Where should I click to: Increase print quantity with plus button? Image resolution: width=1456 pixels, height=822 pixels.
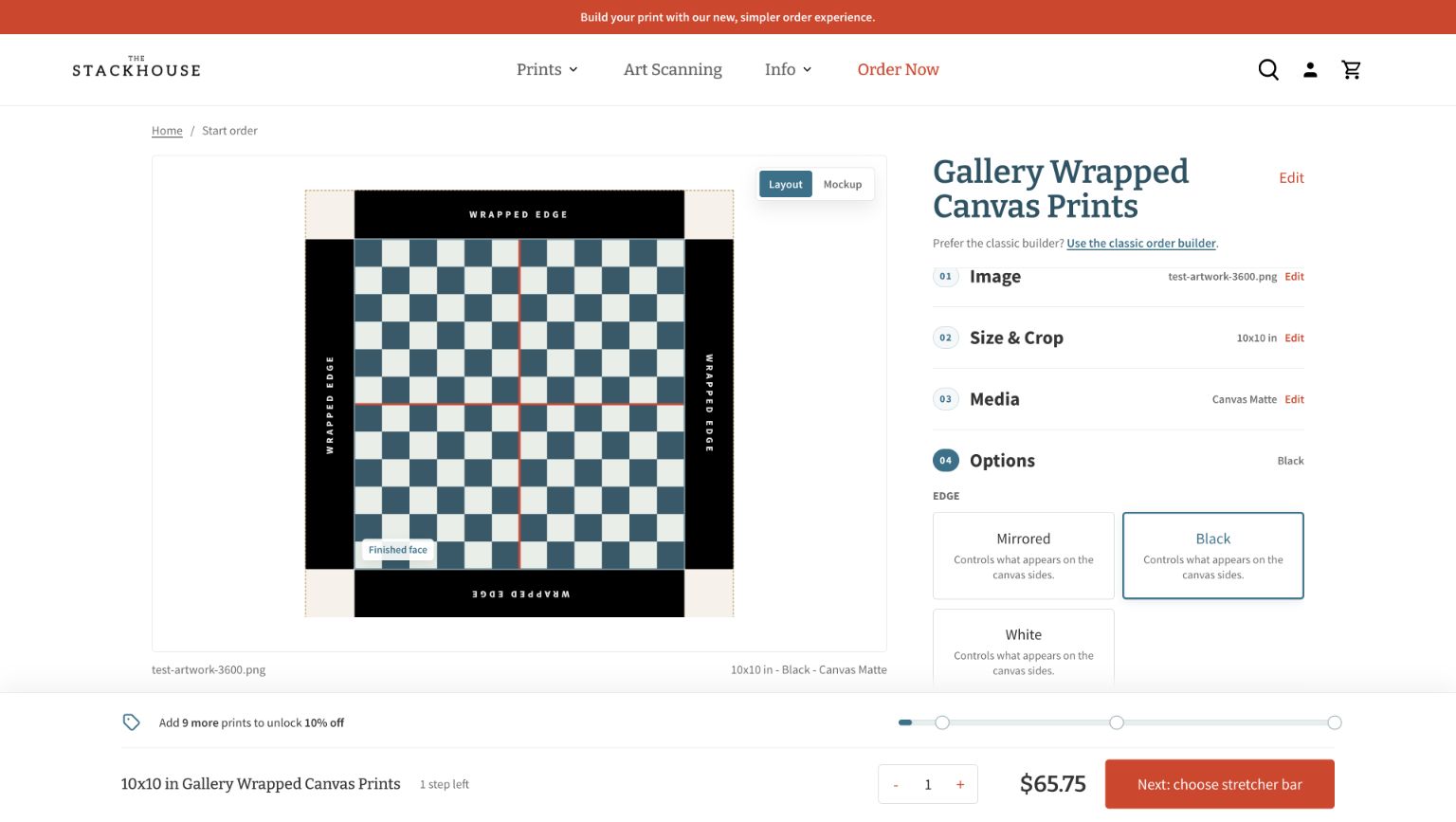tap(960, 784)
